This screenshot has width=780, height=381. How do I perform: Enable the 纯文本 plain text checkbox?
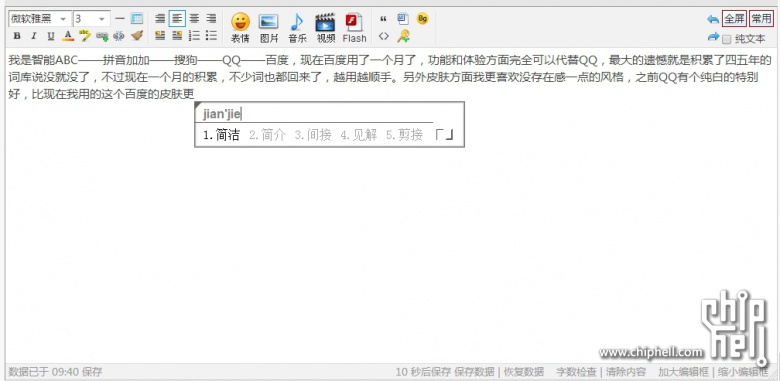[x=727, y=39]
